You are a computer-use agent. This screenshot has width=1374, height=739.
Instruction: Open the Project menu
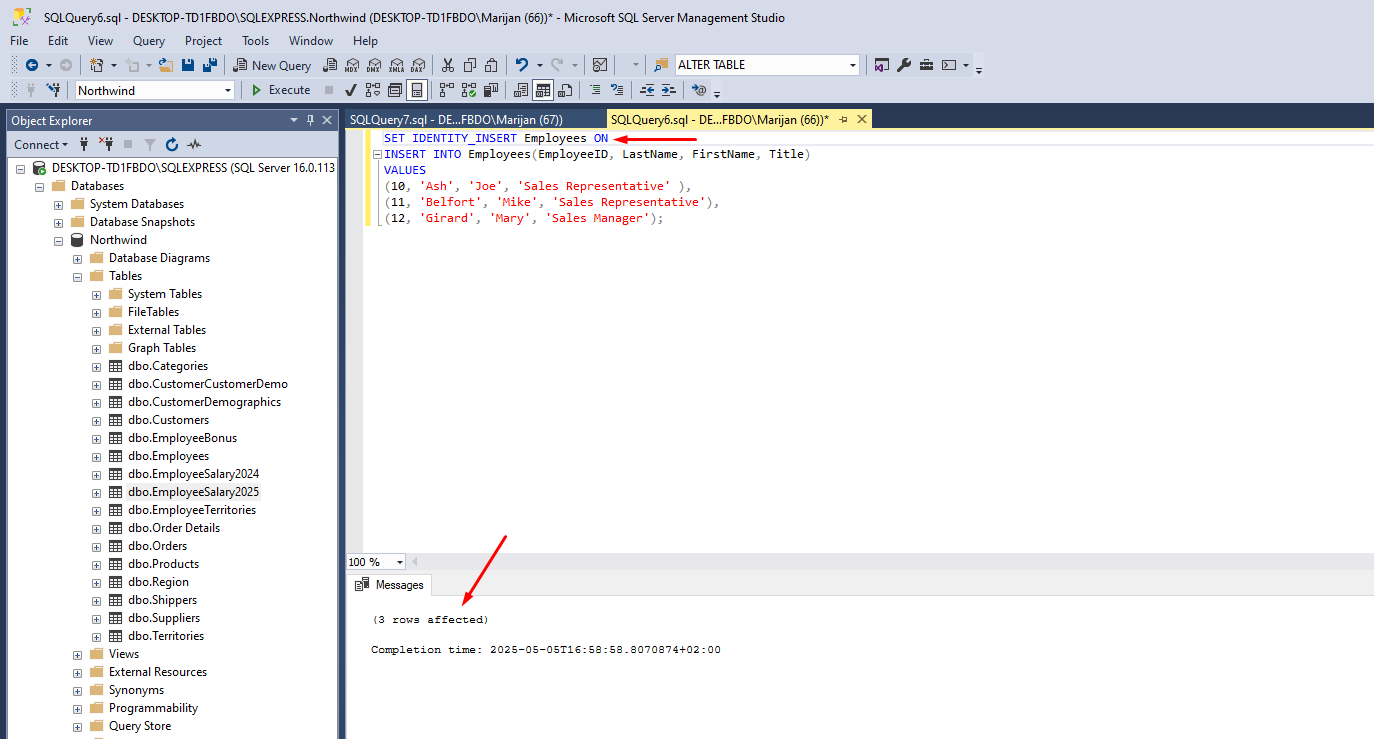pyautogui.click(x=204, y=41)
